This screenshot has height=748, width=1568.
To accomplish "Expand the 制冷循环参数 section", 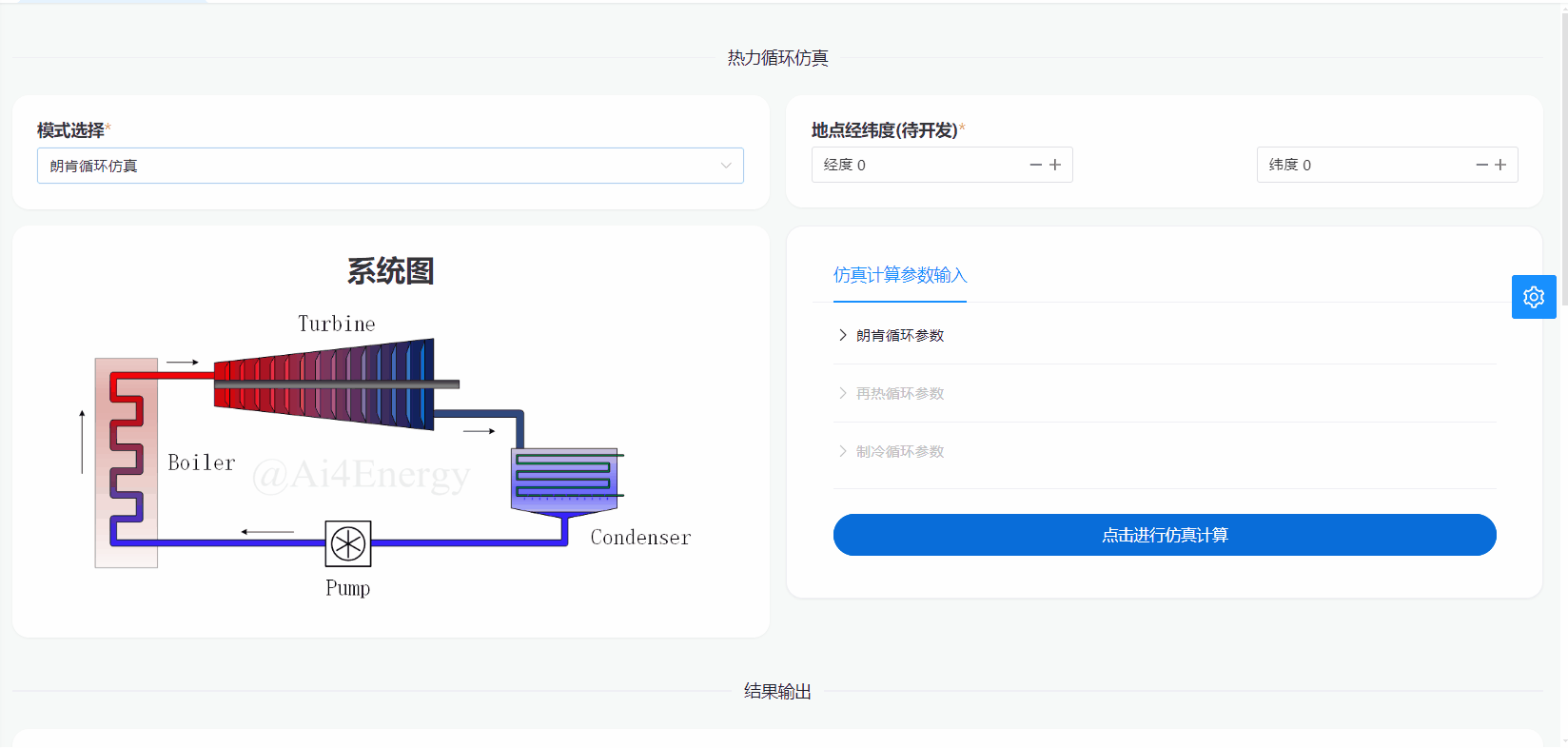I will pyautogui.click(x=899, y=451).
